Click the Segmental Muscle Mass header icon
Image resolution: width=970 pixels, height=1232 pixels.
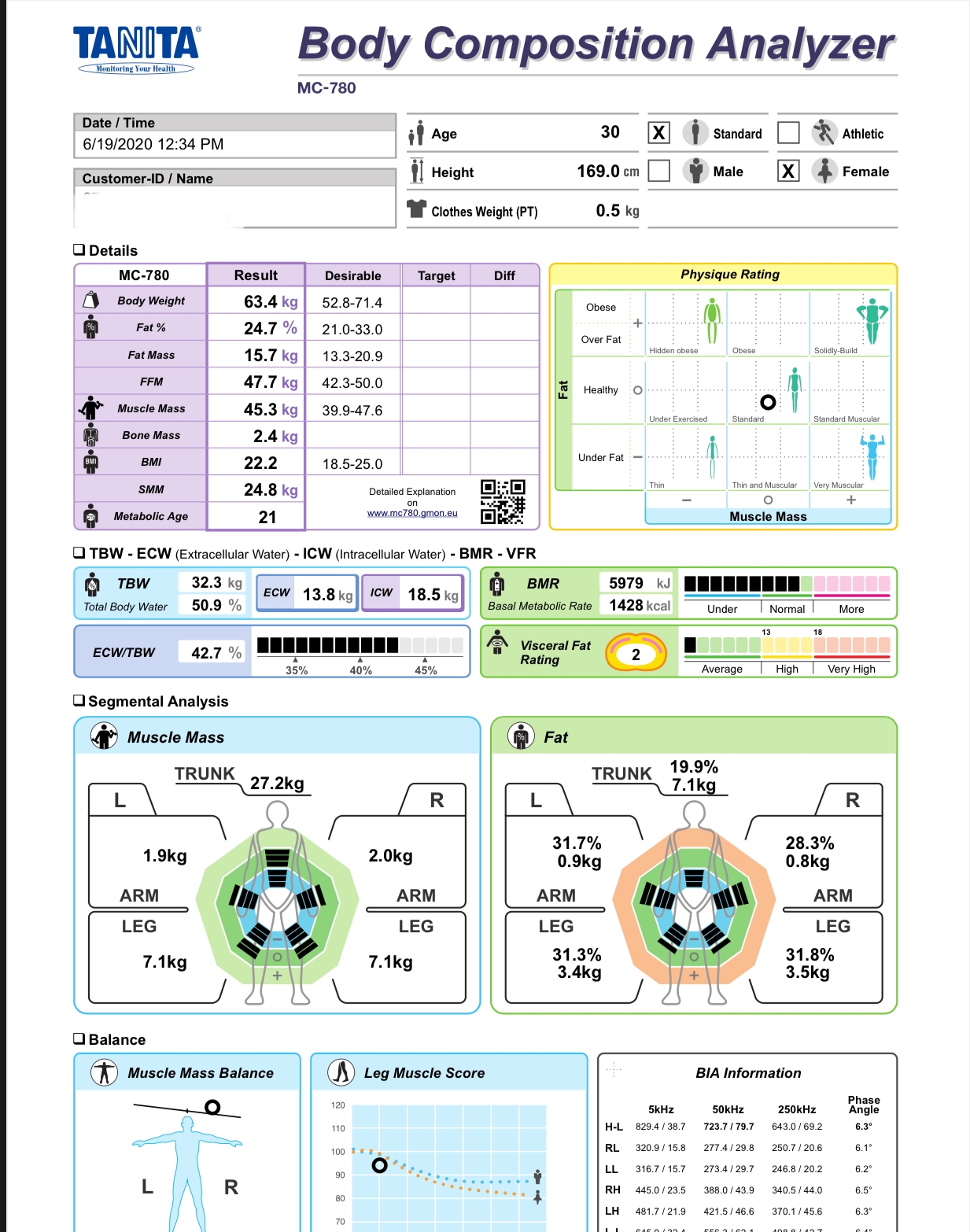coord(104,736)
